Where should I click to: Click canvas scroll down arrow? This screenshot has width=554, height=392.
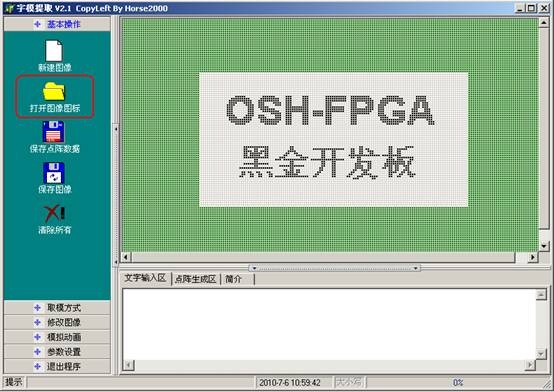coord(543,246)
